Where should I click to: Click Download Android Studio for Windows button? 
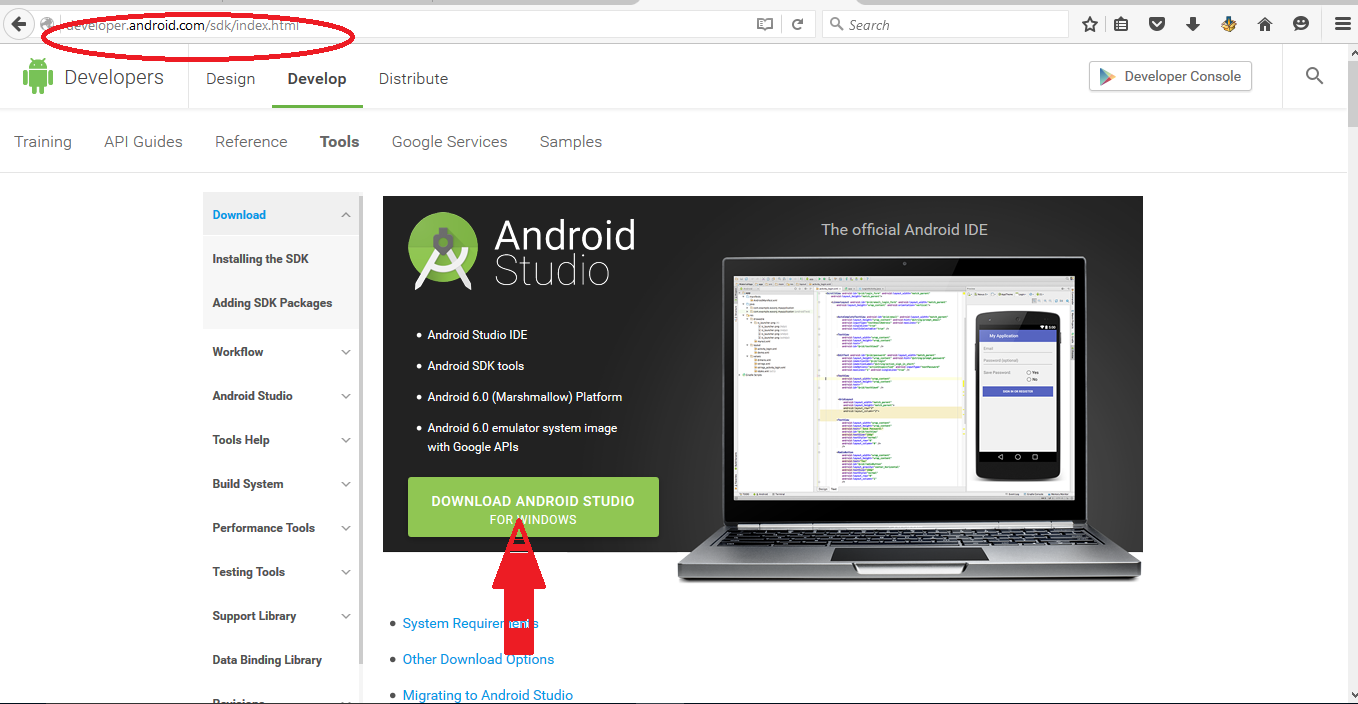coord(533,507)
